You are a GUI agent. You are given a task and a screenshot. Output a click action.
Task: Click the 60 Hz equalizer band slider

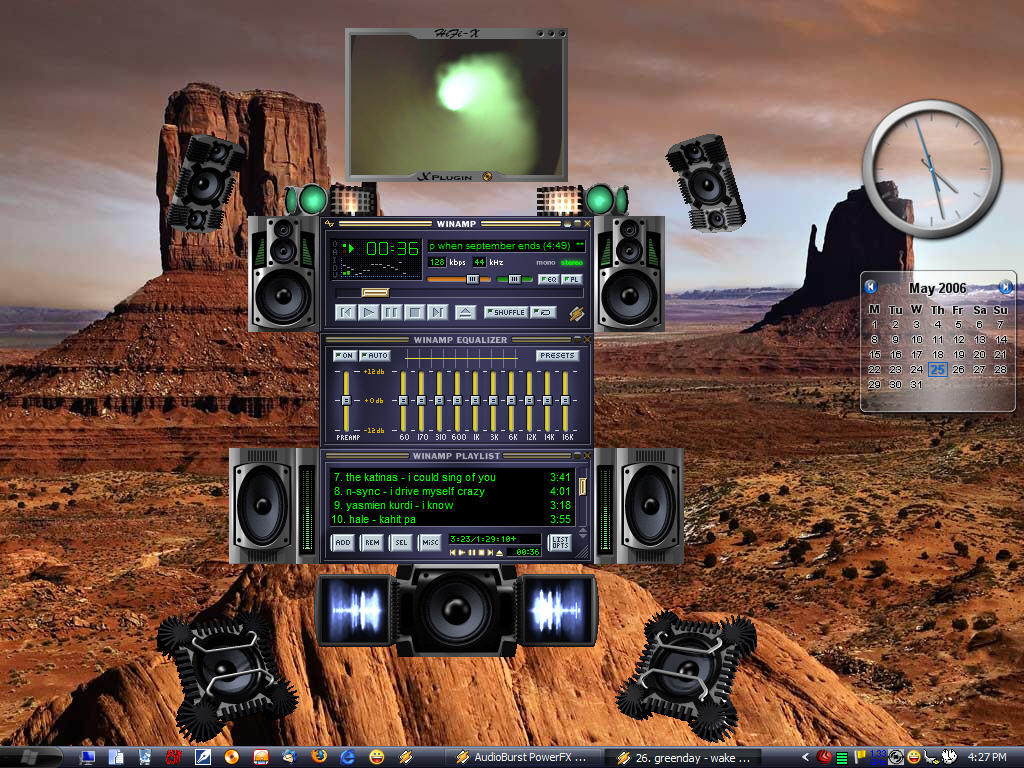point(404,400)
